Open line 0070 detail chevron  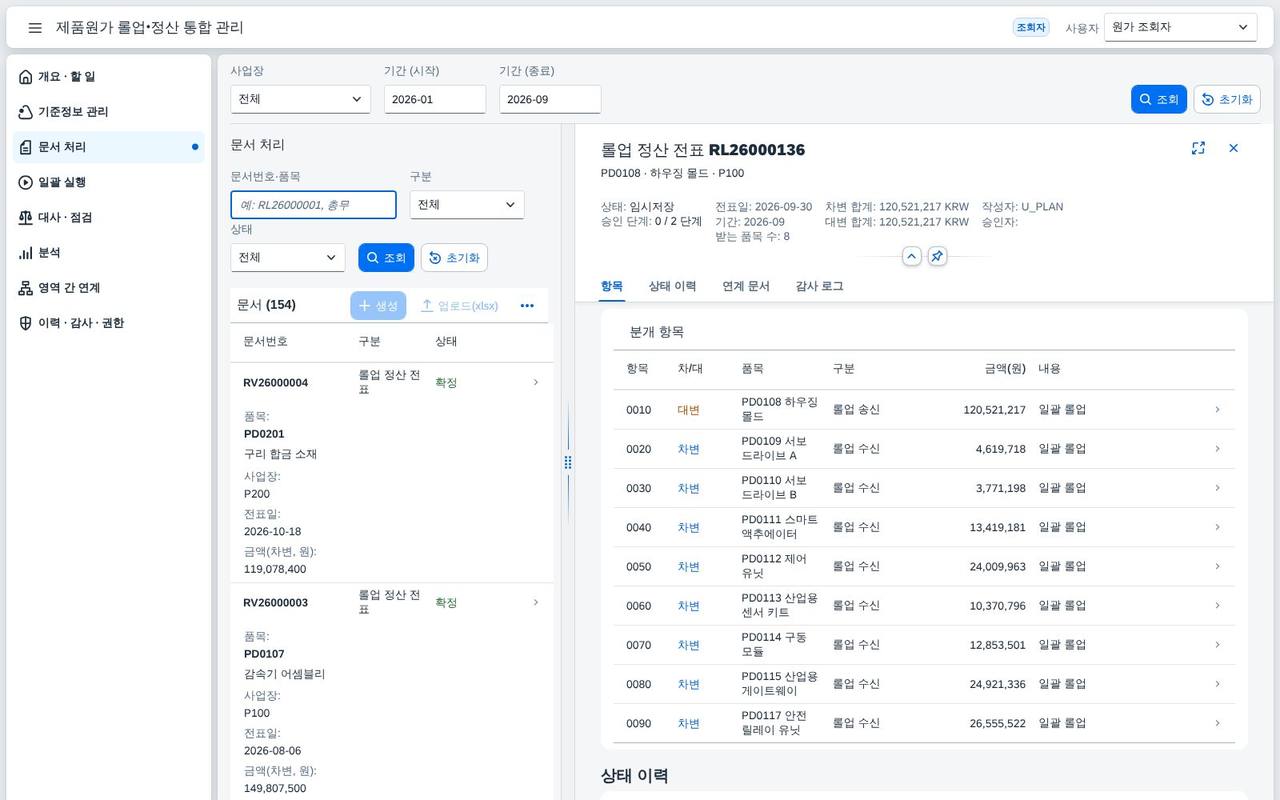[1217, 645]
